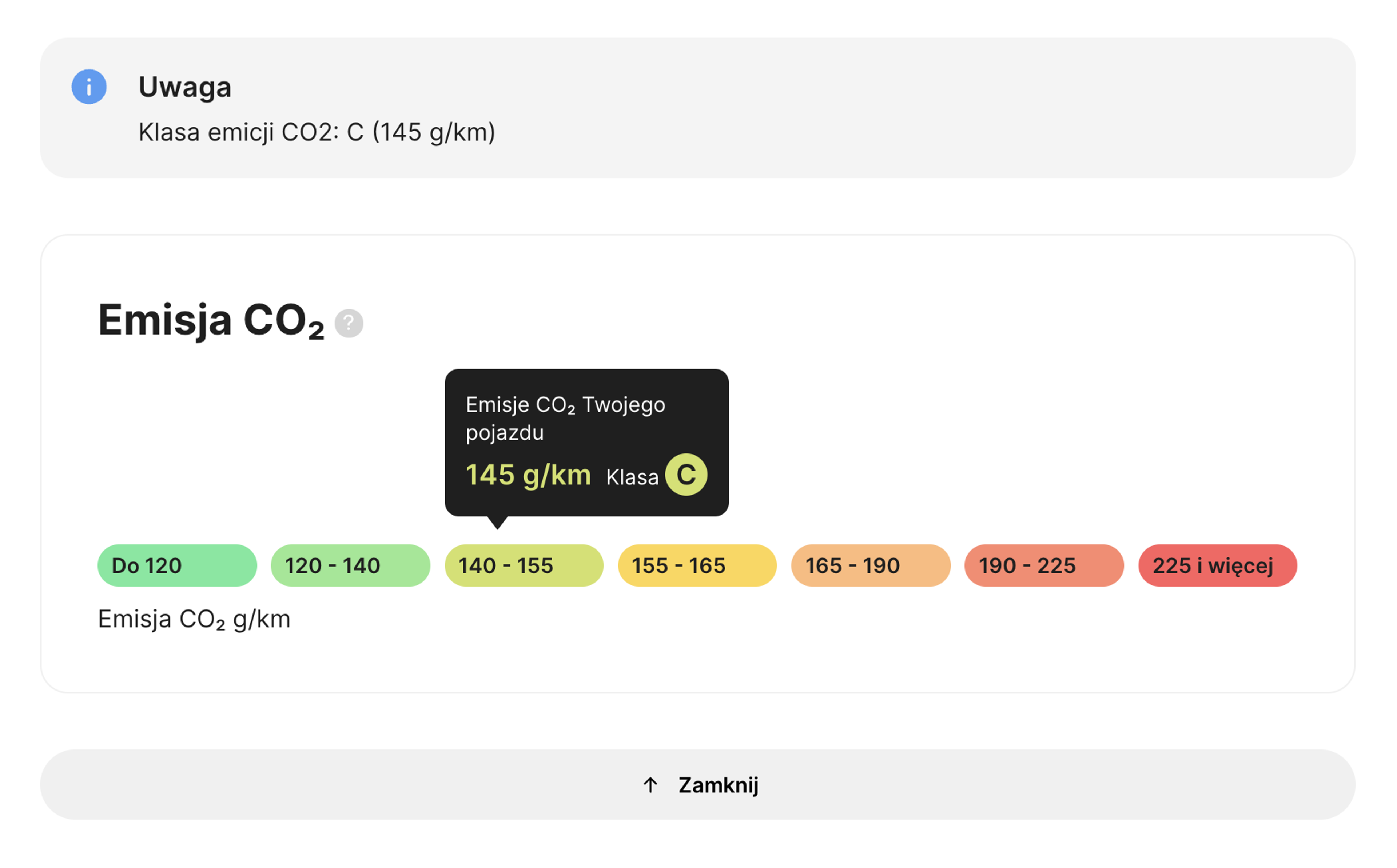This screenshot has width=1397, height=868.
Task: Open the help question mark next to Emisja CO₂
Action: (349, 323)
